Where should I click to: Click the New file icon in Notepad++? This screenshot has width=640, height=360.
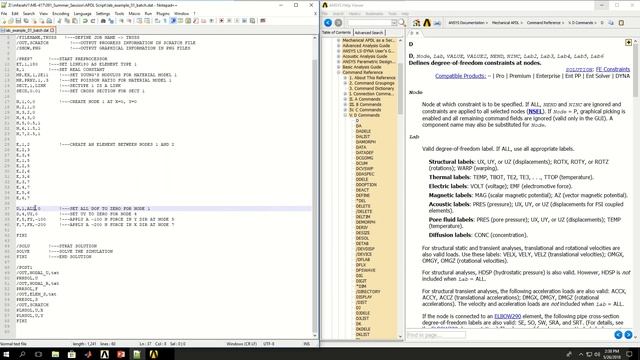[x=4, y=21]
